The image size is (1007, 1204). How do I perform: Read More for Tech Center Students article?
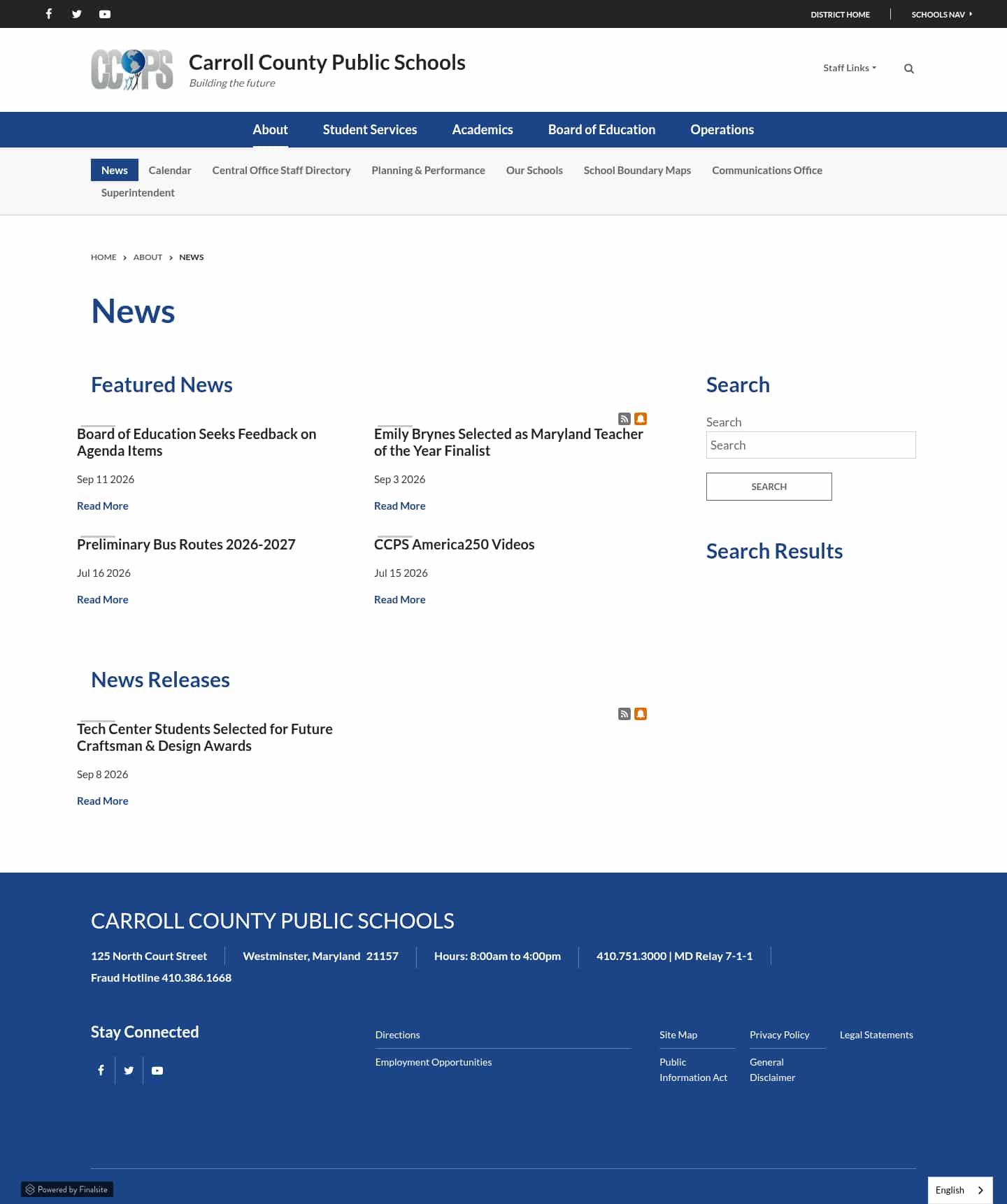pos(103,801)
